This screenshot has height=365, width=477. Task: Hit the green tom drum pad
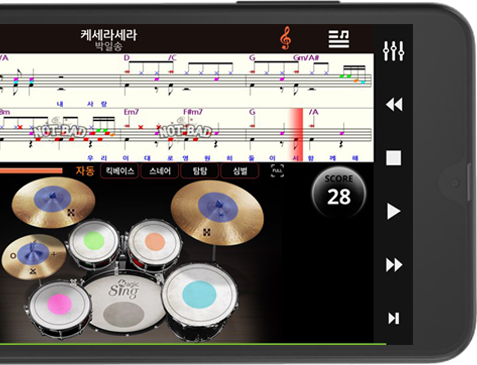[94, 241]
